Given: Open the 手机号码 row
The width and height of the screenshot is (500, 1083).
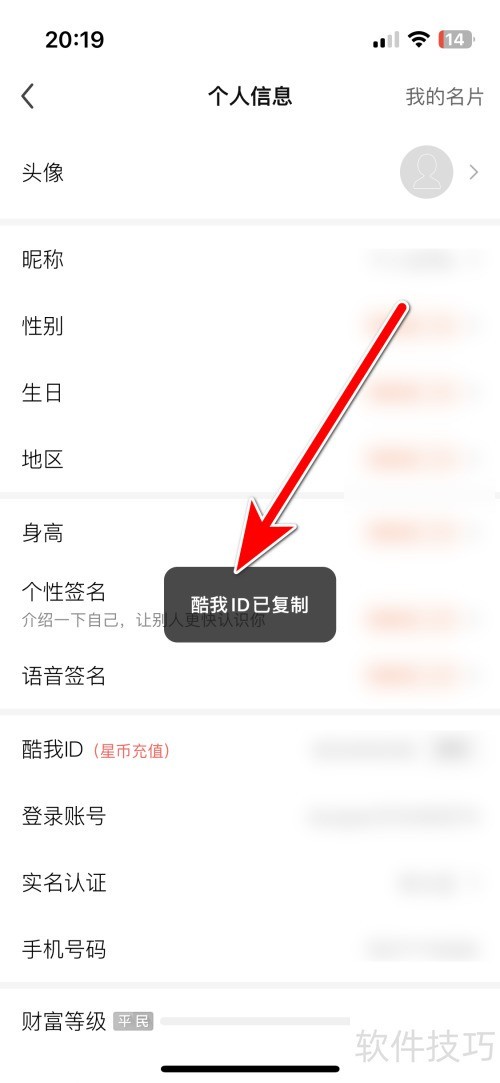Looking at the screenshot, I should click(x=250, y=950).
